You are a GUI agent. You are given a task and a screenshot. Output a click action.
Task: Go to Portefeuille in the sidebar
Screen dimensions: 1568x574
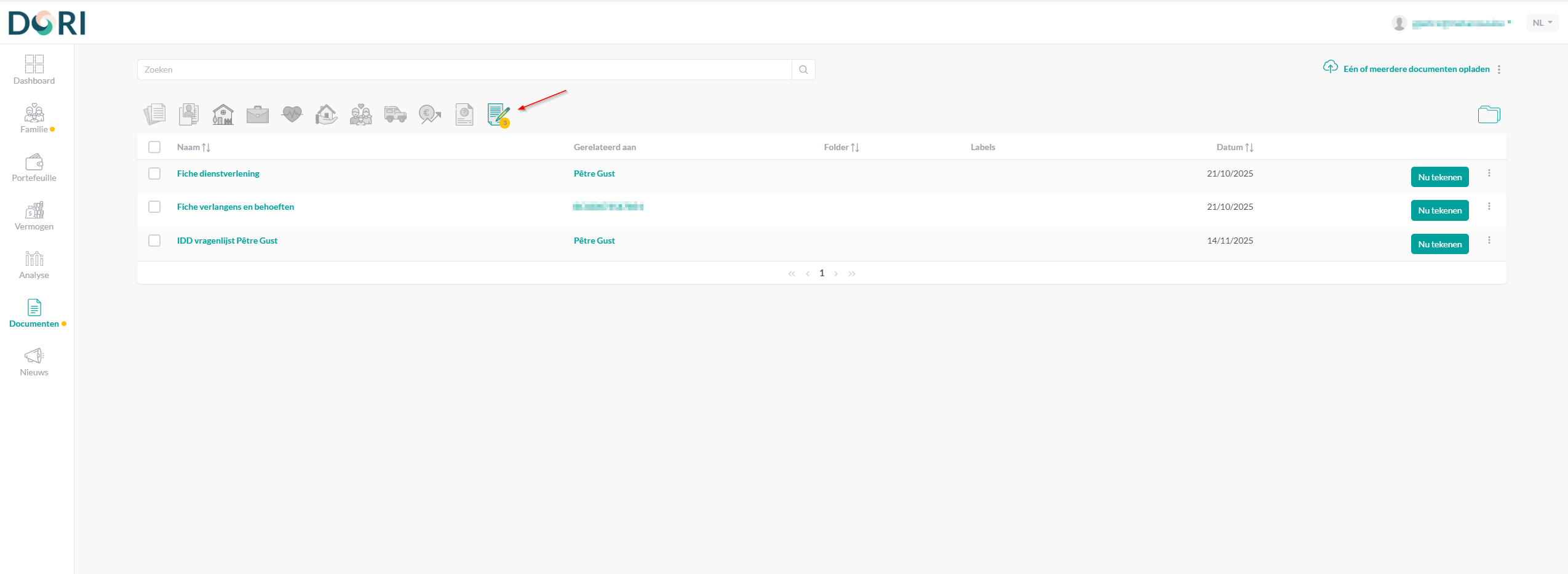pos(34,168)
